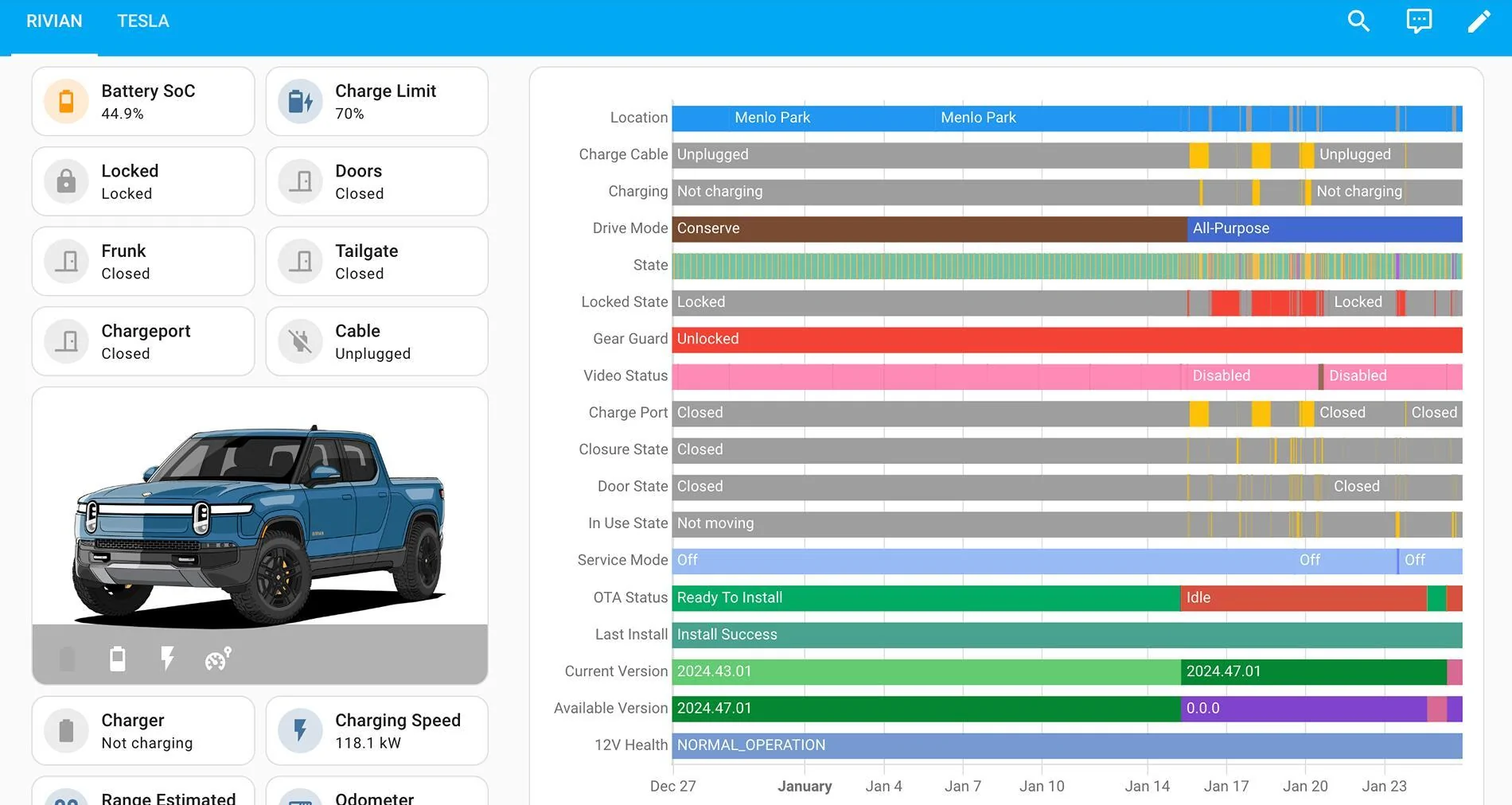
Task: Click the Charger battery icon
Action: (67, 730)
